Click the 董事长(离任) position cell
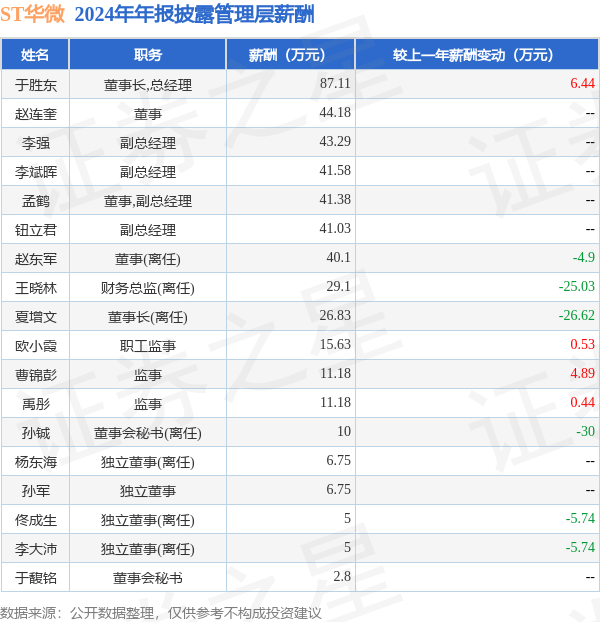 [x=148, y=317]
